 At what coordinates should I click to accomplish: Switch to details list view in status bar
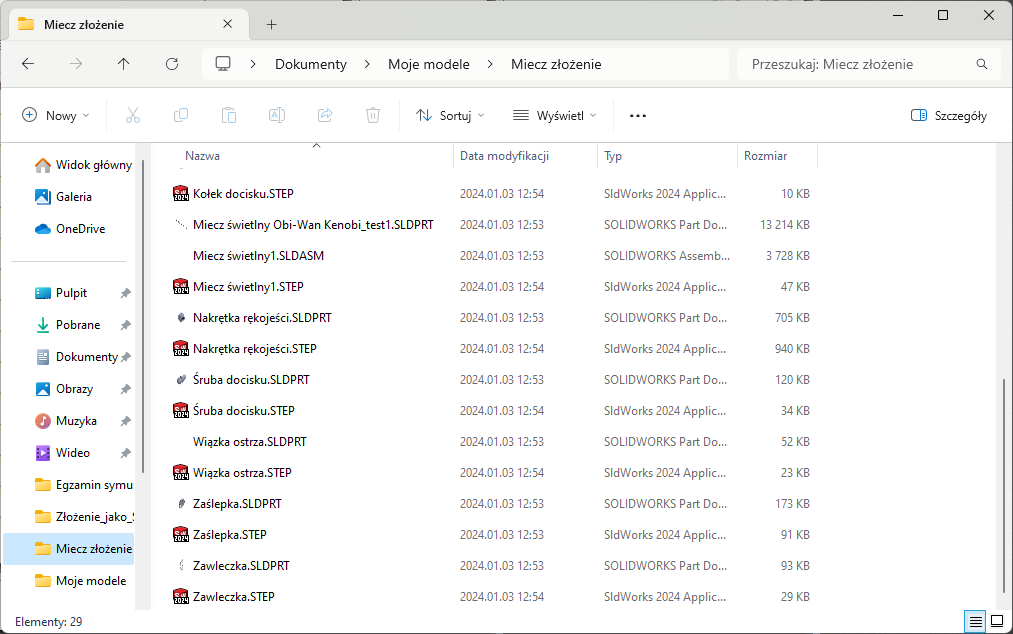click(975, 622)
